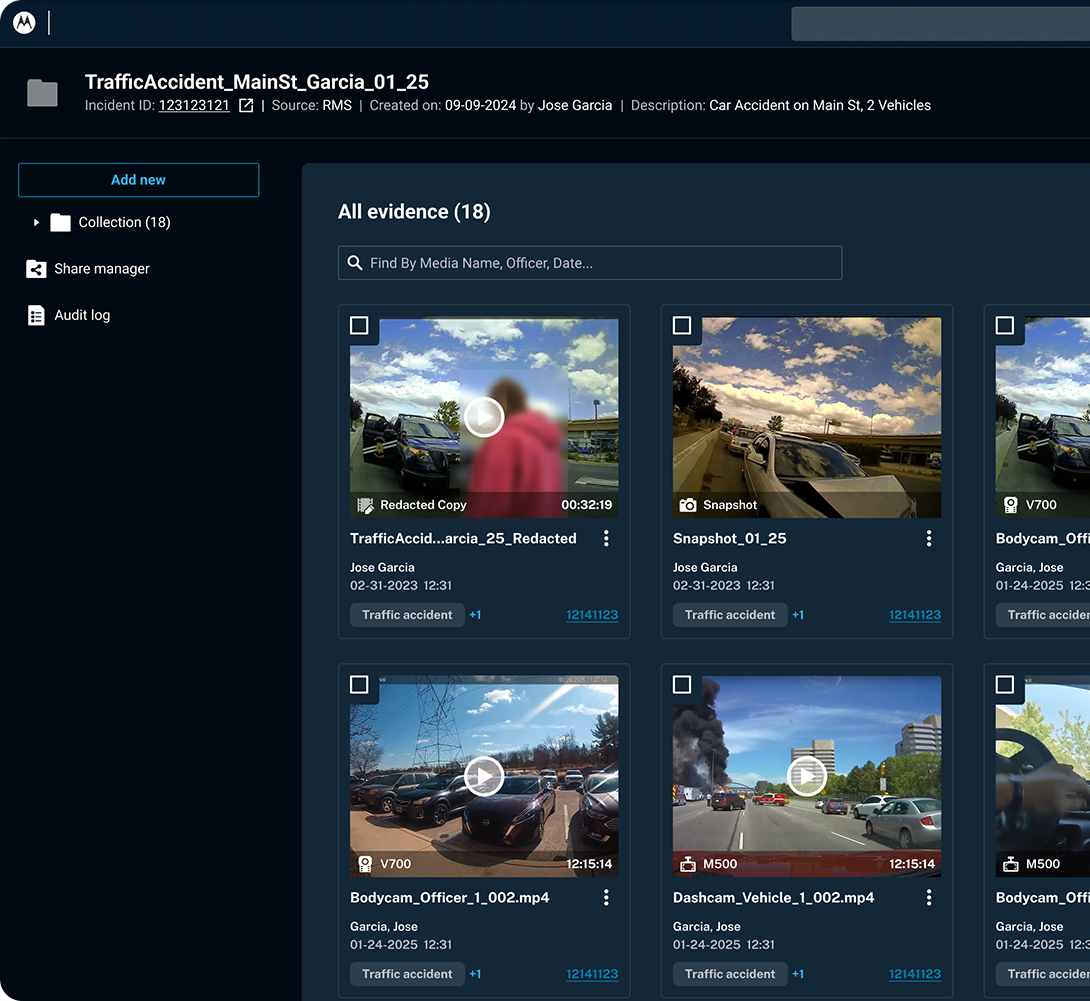Open link 12141123 on TrafficAccid...Redacted card
This screenshot has height=1001, width=1090.
tap(592, 615)
